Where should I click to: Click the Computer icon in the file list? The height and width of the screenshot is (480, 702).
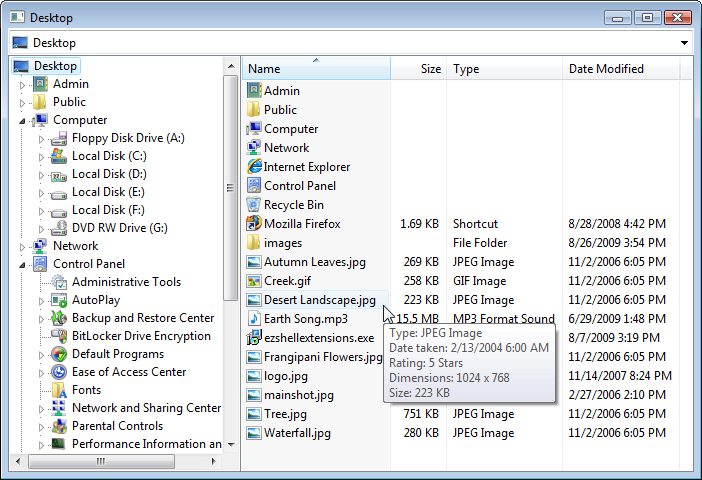pos(254,129)
